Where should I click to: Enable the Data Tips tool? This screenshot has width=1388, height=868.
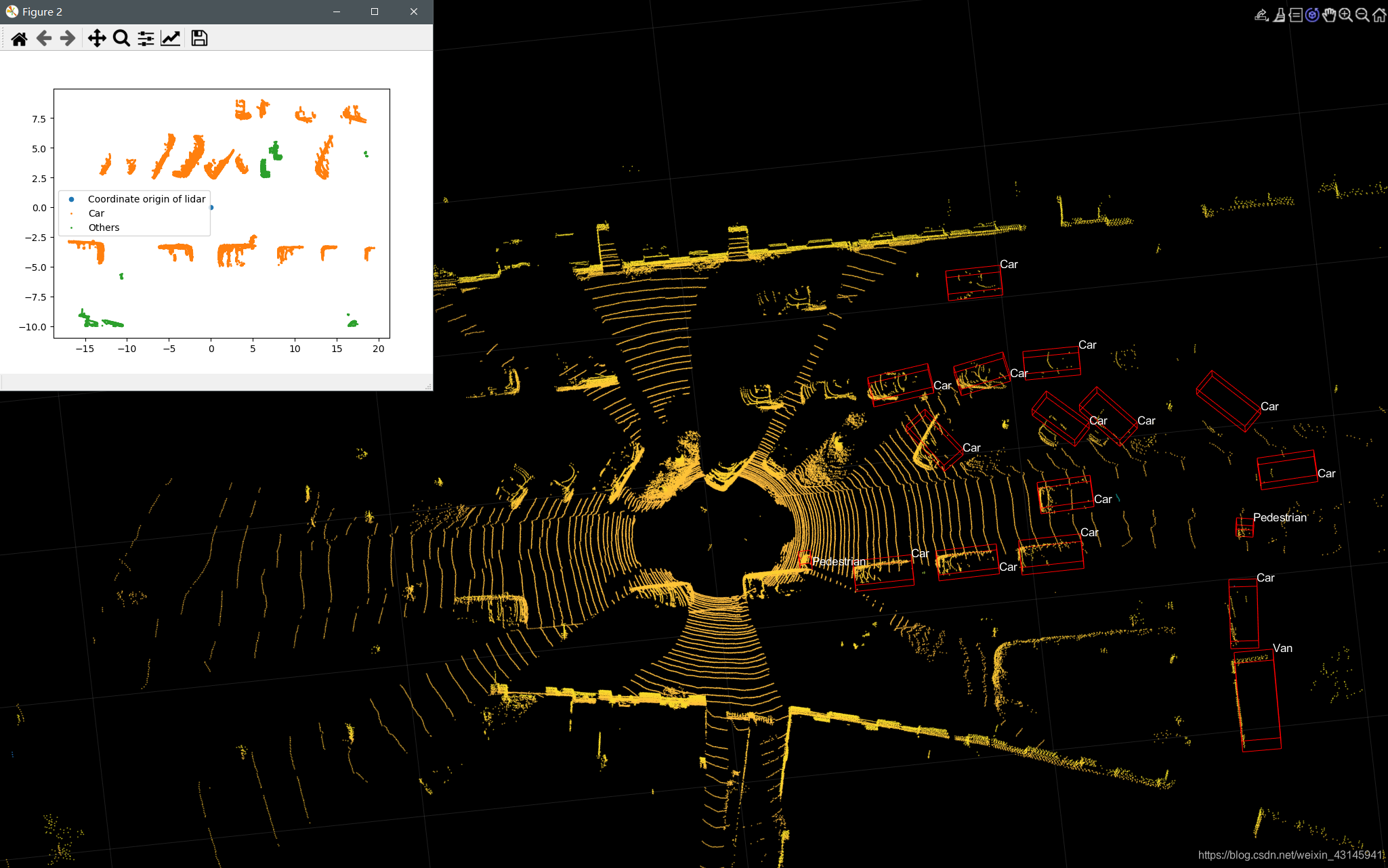[x=1295, y=15]
